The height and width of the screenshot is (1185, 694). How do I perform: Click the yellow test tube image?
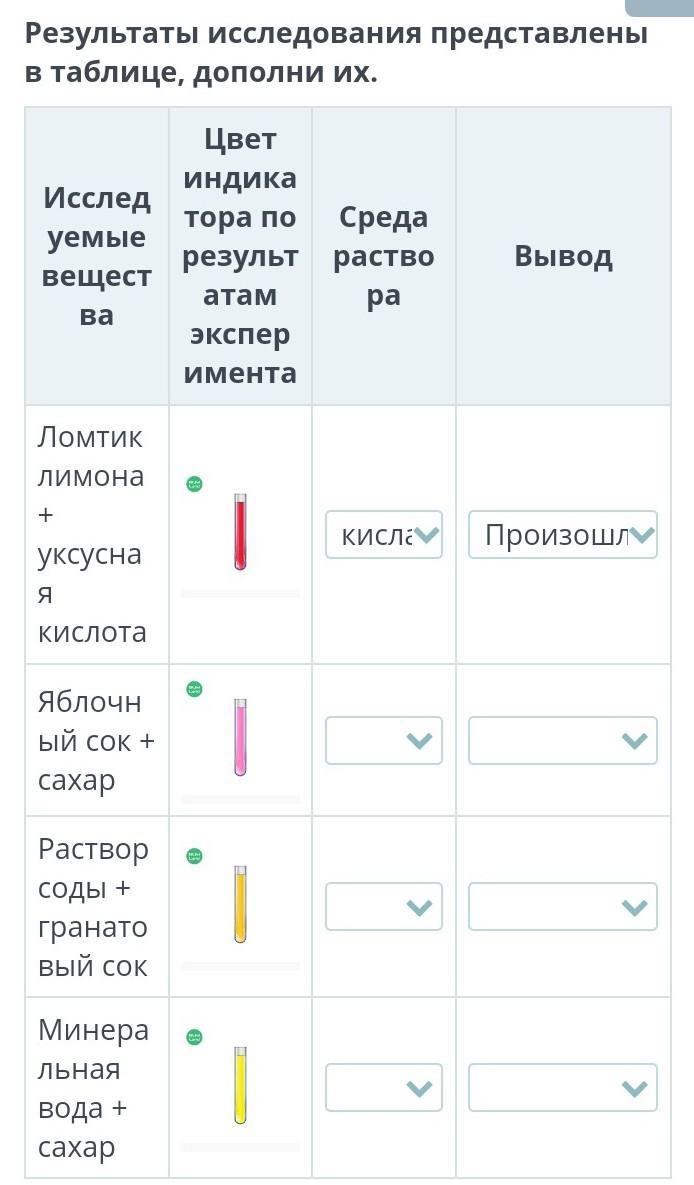point(240,1086)
